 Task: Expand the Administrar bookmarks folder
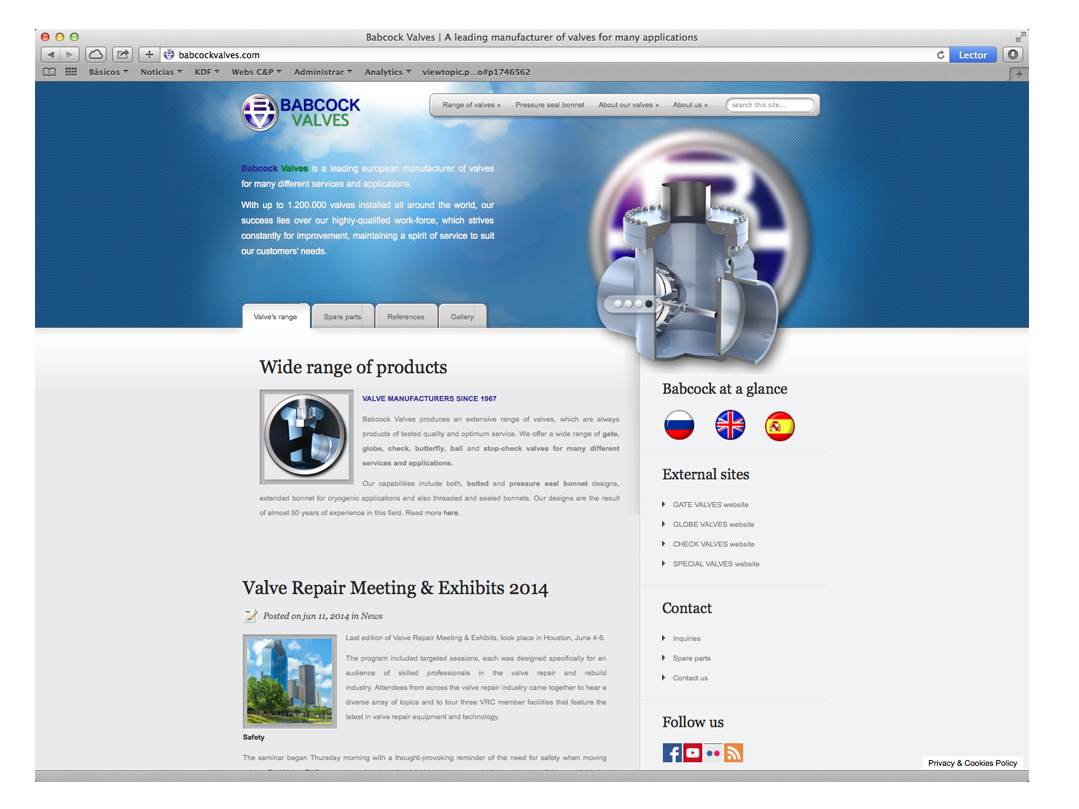pos(323,72)
